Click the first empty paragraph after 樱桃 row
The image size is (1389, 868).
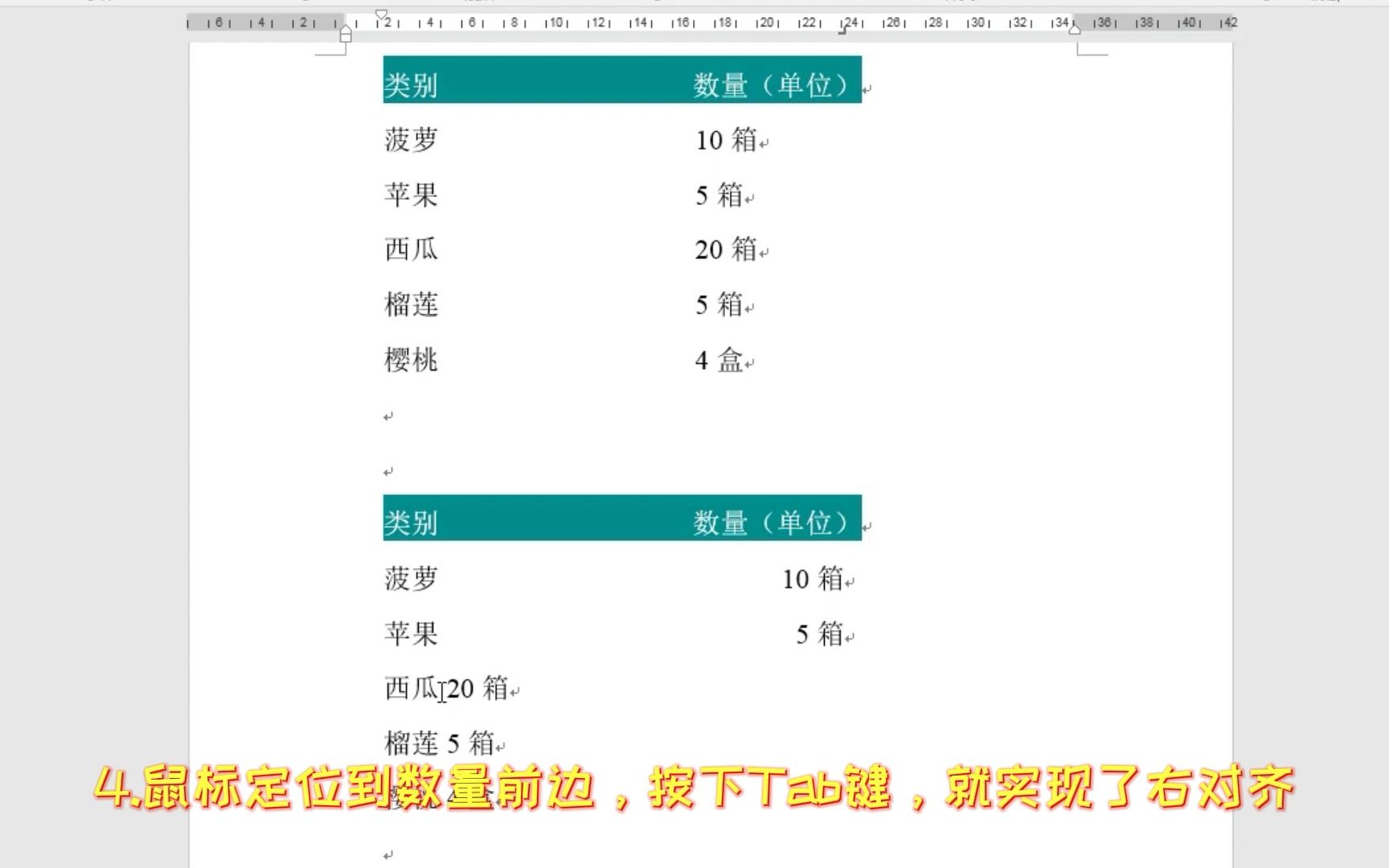click(388, 416)
